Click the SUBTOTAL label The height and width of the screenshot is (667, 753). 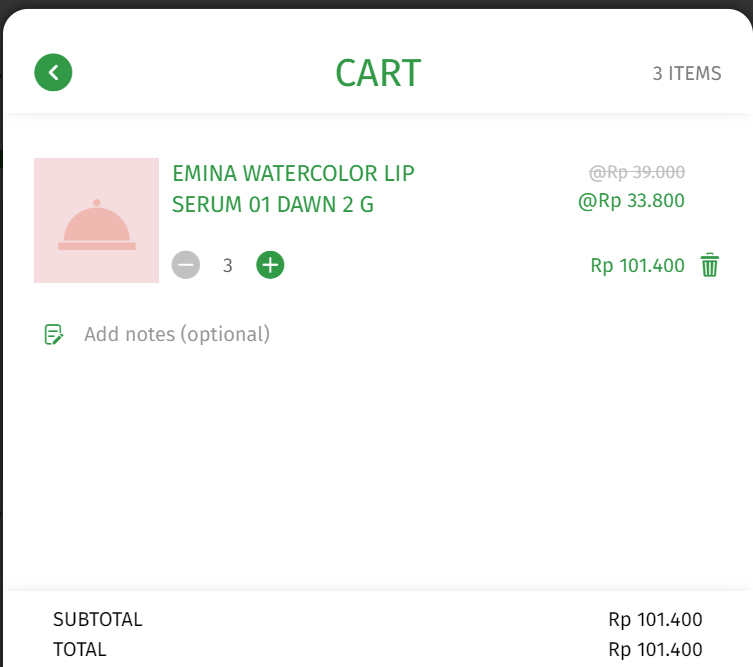(97, 619)
